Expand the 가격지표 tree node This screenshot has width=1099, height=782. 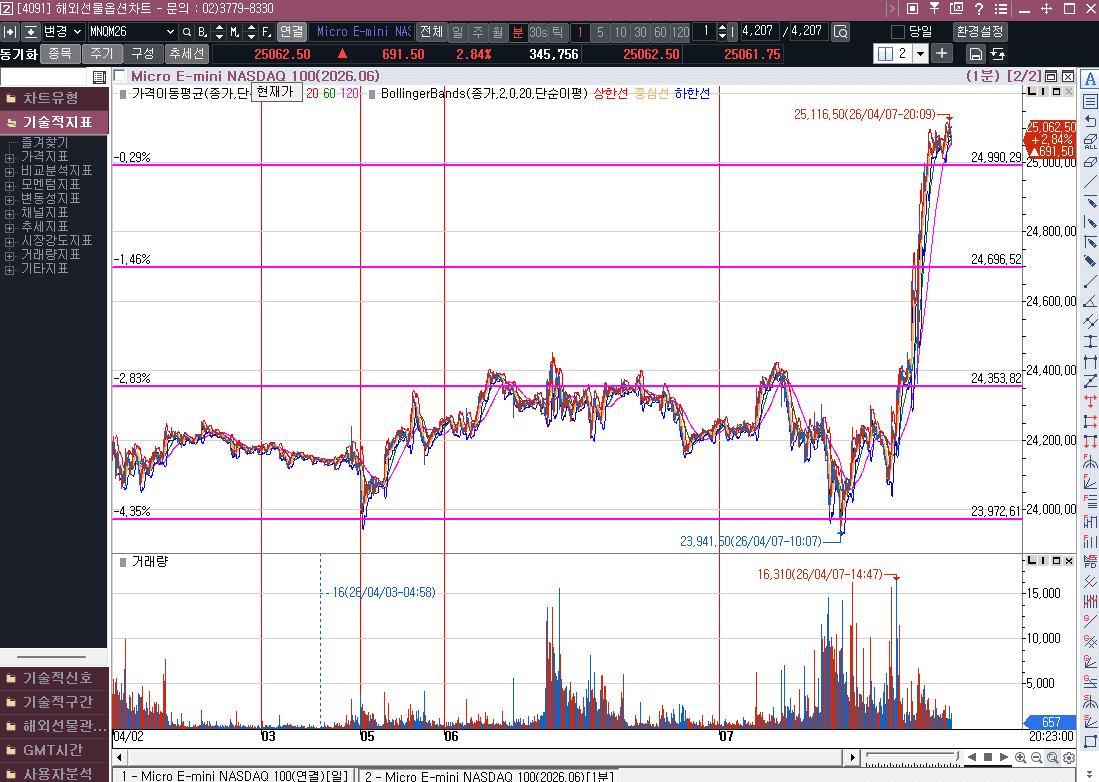10,157
